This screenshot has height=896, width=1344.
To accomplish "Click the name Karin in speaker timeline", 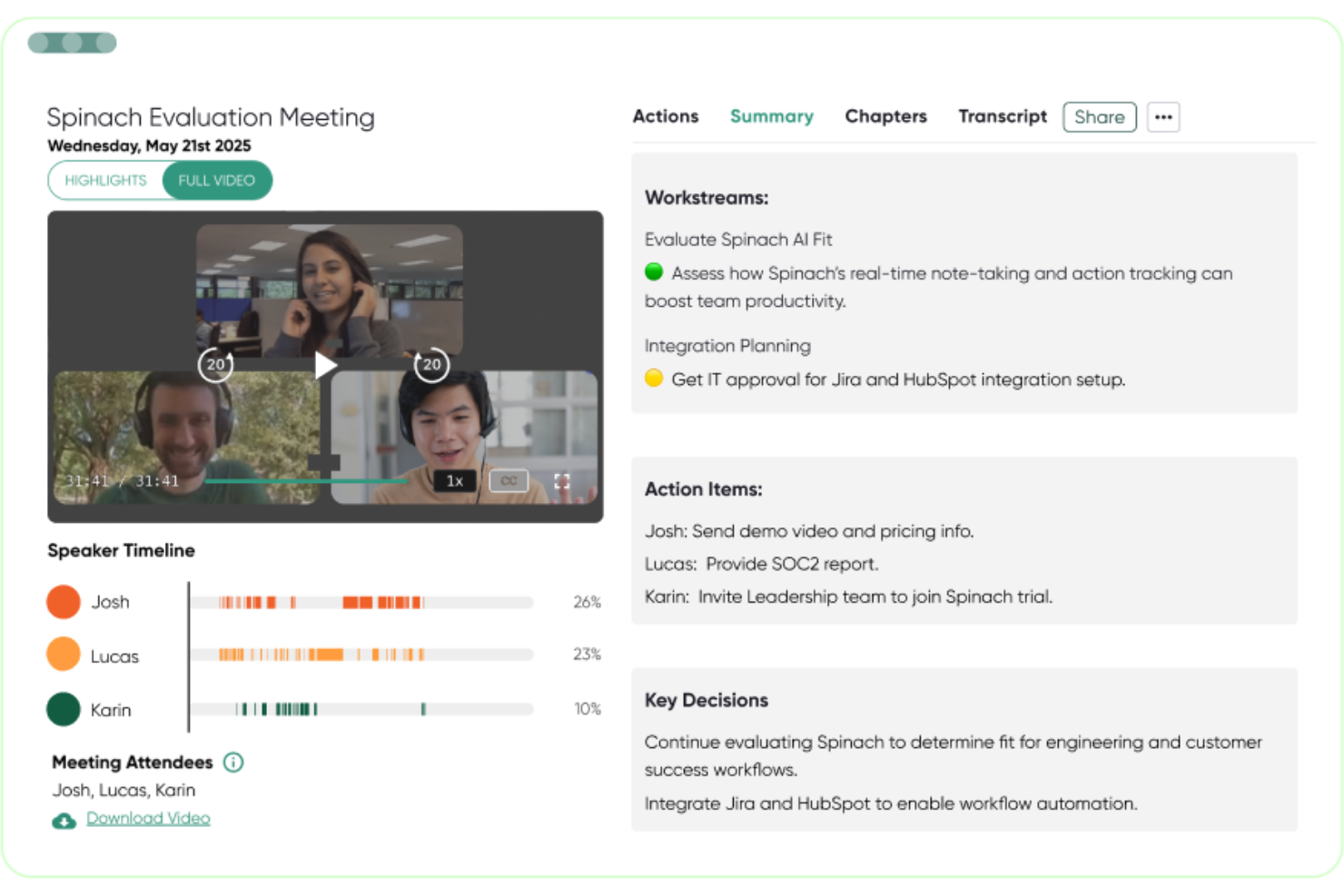I will (x=111, y=710).
